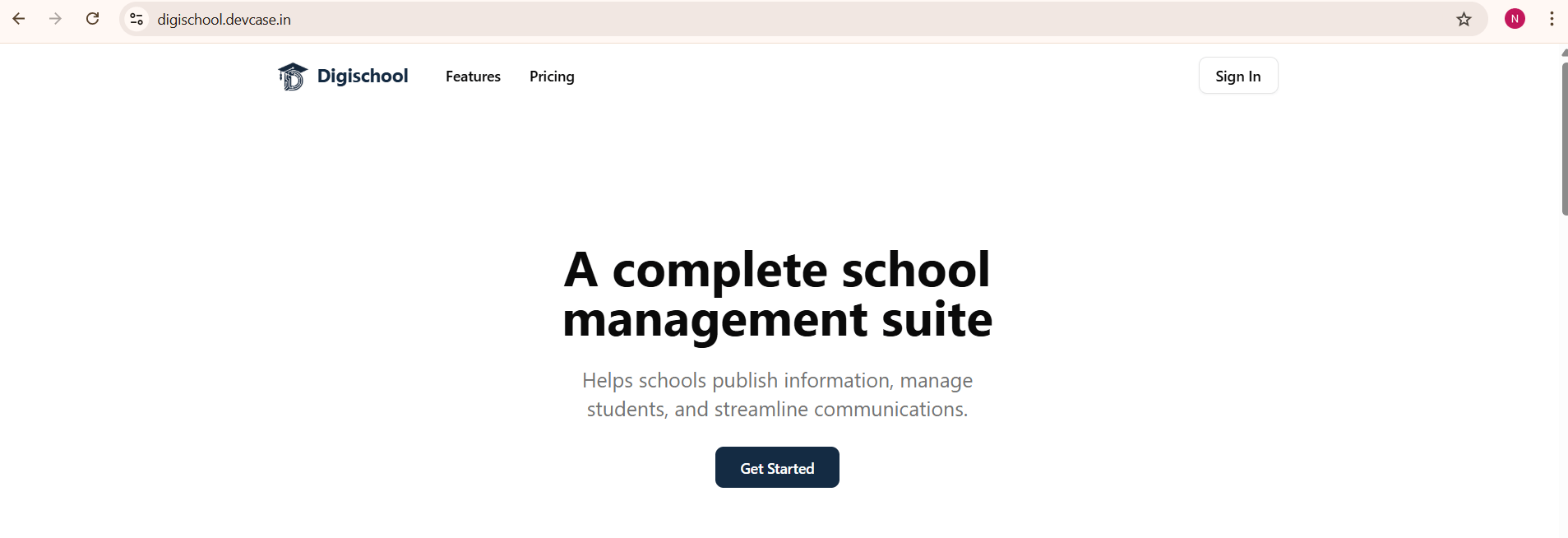Click the browser back arrow
The image size is (1568, 538).
click(x=19, y=19)
